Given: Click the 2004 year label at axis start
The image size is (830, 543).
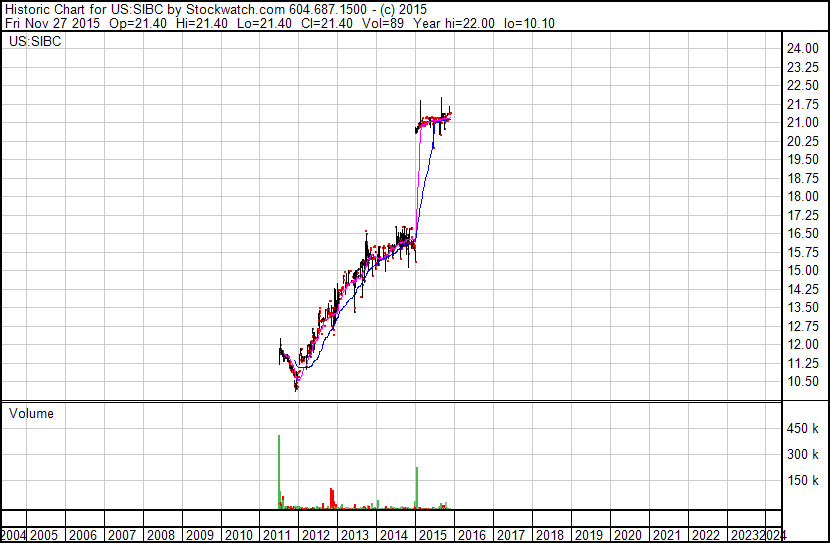Looking at the screenshot, I should pos(14,535).
